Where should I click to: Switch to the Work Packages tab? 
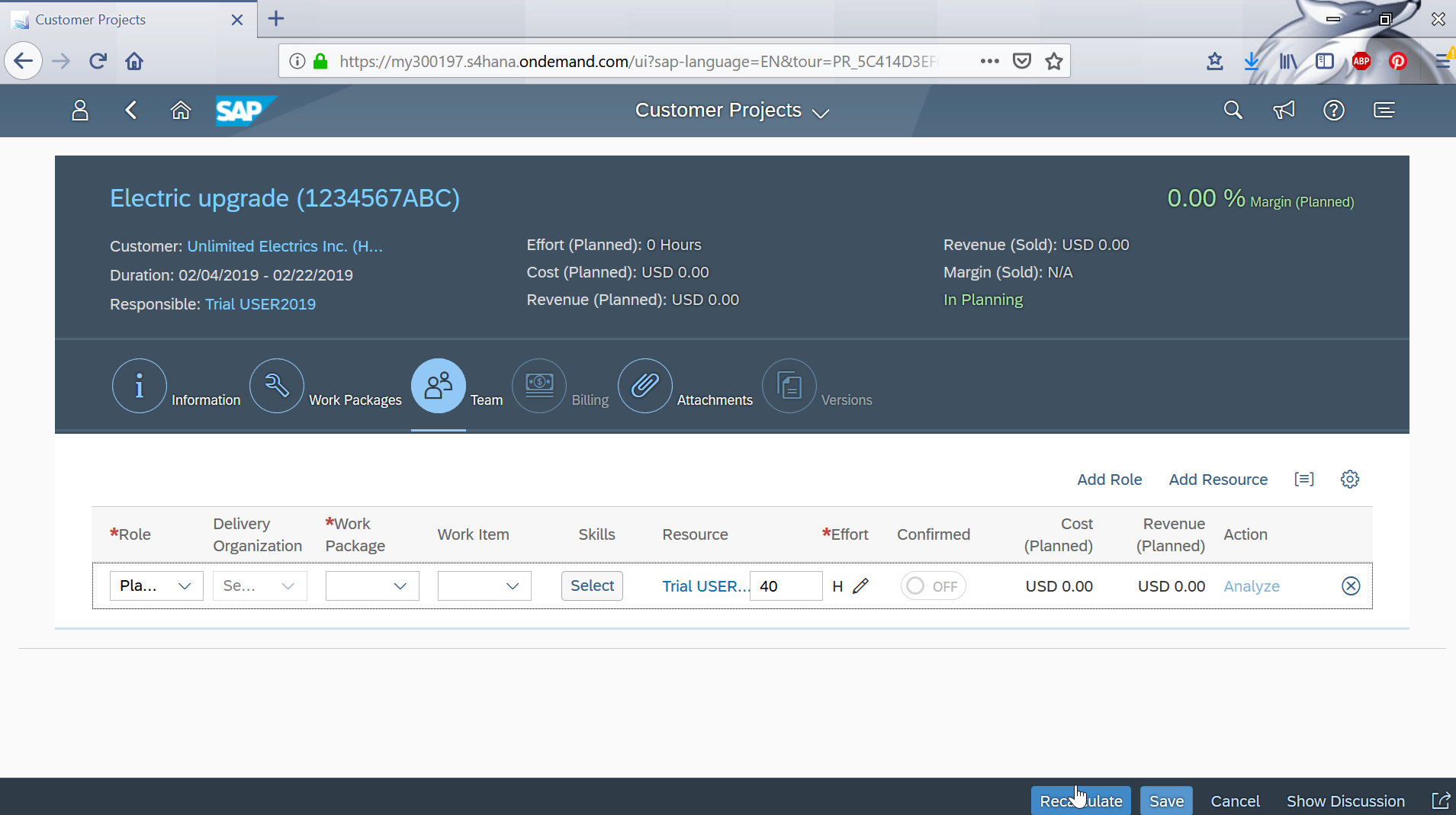click(x=277, y=387)
